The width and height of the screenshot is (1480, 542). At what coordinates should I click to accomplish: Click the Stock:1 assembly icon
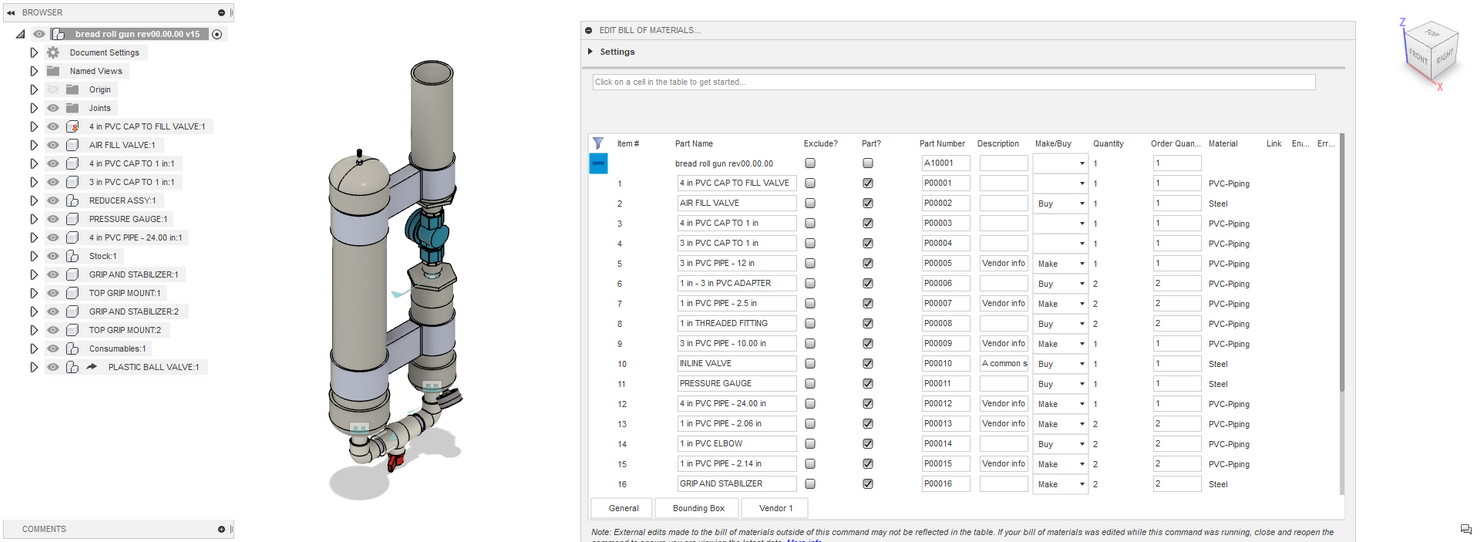[72, 256]
